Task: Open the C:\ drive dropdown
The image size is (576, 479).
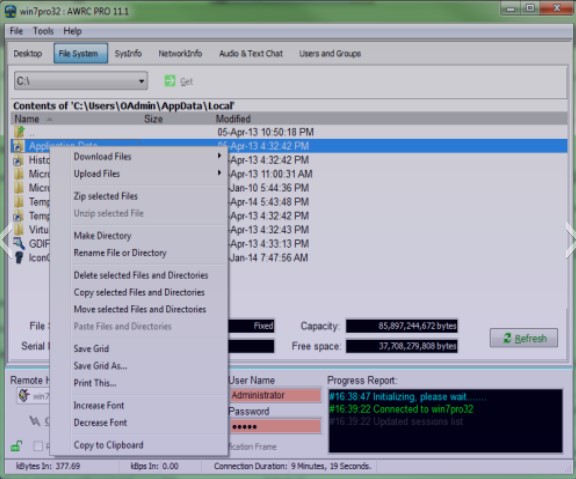Action: pos(81,81)
